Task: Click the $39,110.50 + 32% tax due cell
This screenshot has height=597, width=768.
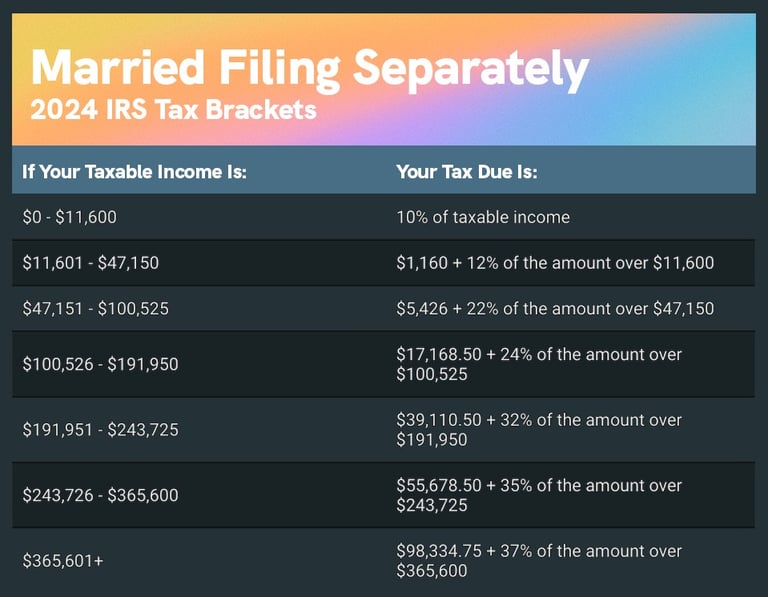Action: pyautogui.click(x=539, y=430)
